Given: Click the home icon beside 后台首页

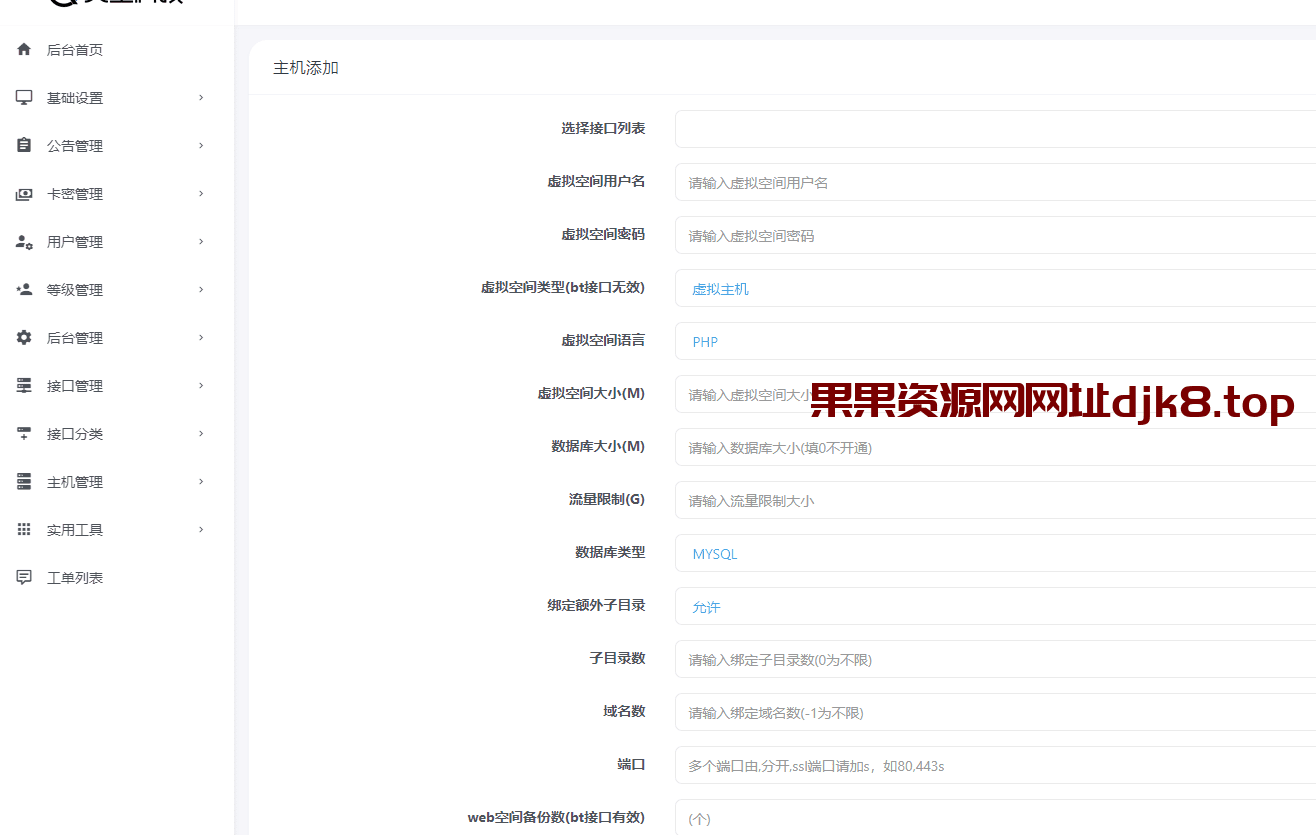Looking at the screenshot, I should 23,48.
